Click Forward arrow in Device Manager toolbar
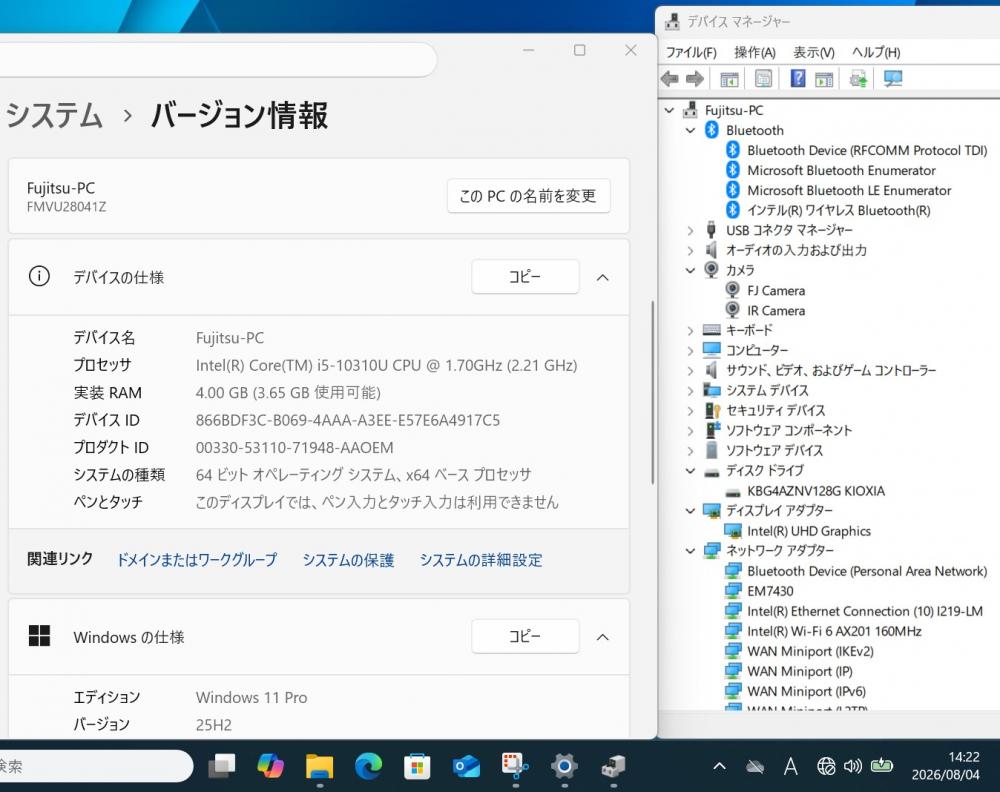Viewport: 1000px width, 792px height. (x=695, y=79)
